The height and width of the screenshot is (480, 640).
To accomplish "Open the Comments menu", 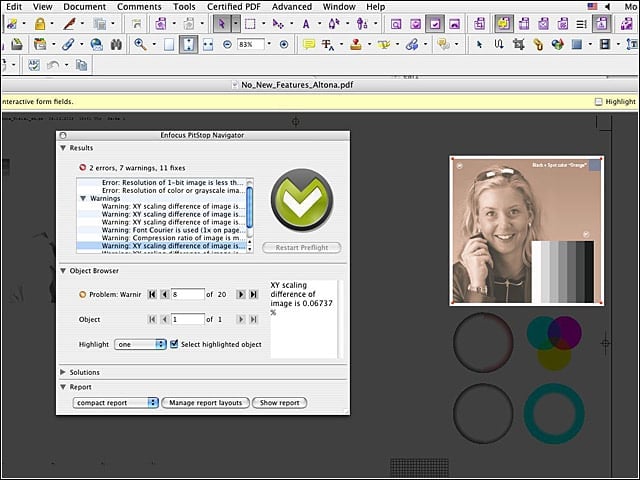I will click(x=139, y=7).
